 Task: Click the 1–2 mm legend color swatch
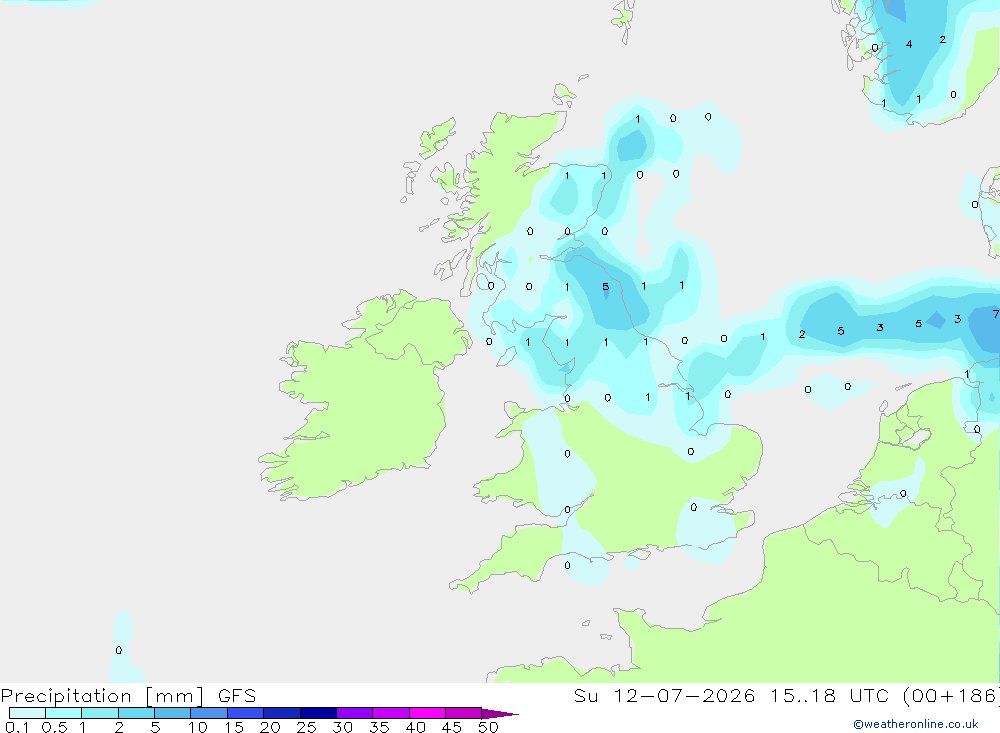(100, 713)
